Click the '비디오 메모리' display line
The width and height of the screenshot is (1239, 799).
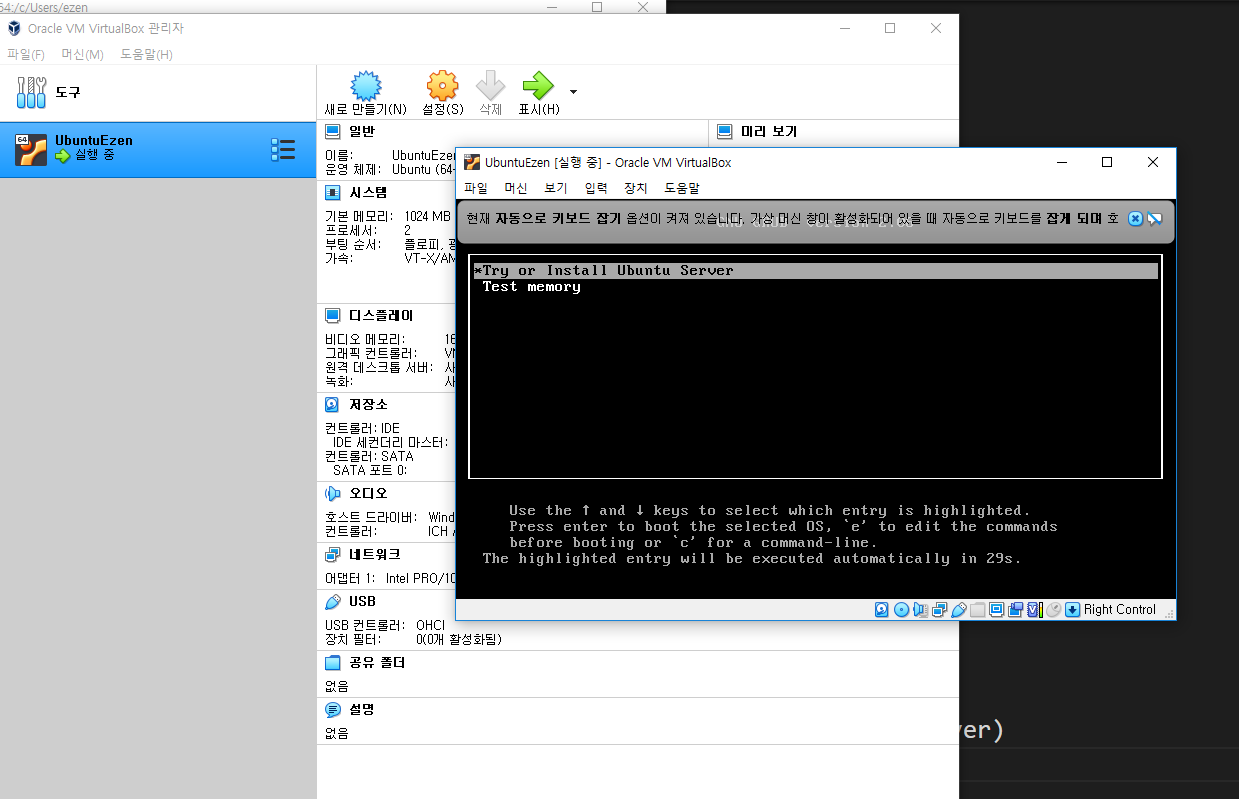point(390,339)
